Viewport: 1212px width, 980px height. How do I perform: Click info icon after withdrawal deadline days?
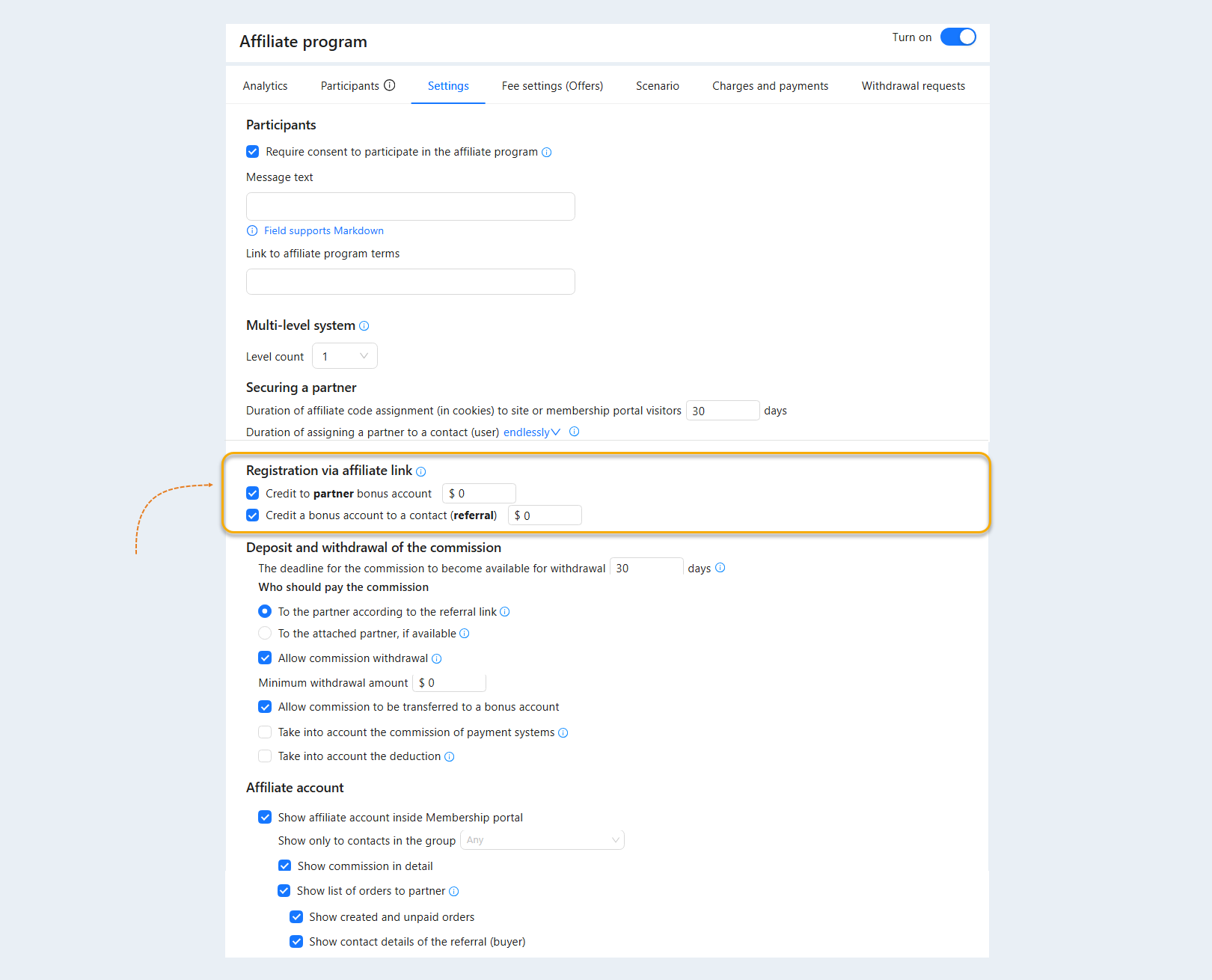[720, 568]
